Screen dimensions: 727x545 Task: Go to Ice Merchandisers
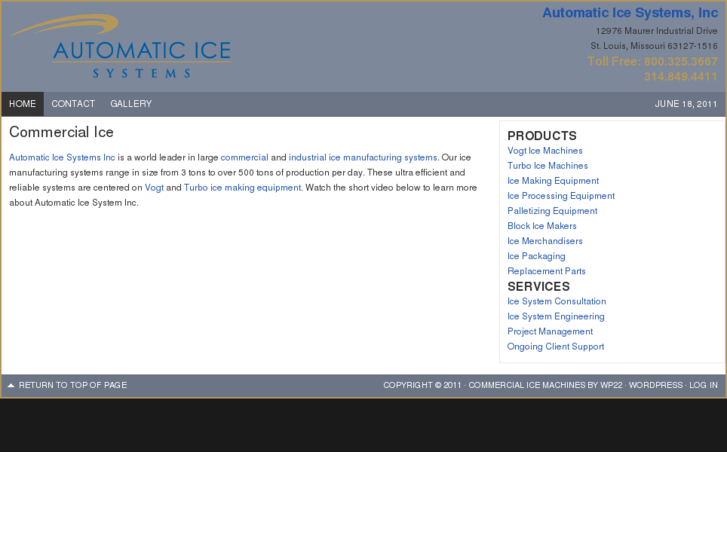(545, 241)
